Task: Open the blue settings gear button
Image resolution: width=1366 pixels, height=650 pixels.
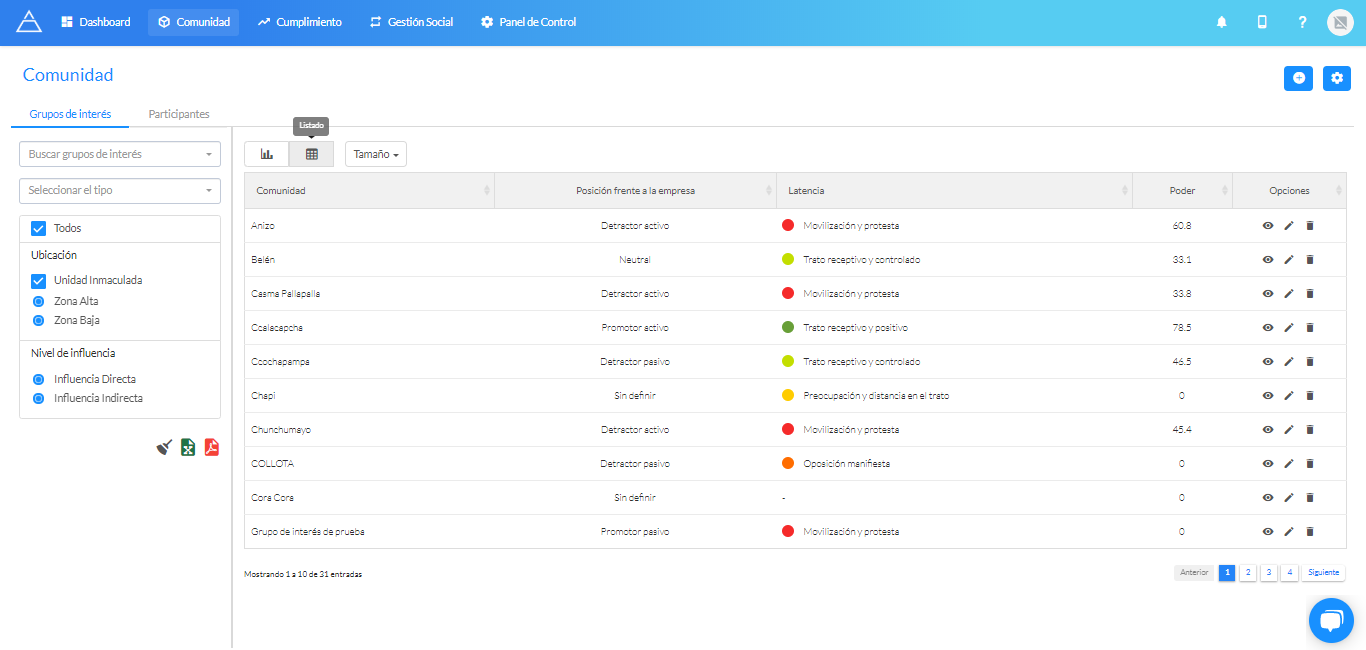Action: [1337, 78]
